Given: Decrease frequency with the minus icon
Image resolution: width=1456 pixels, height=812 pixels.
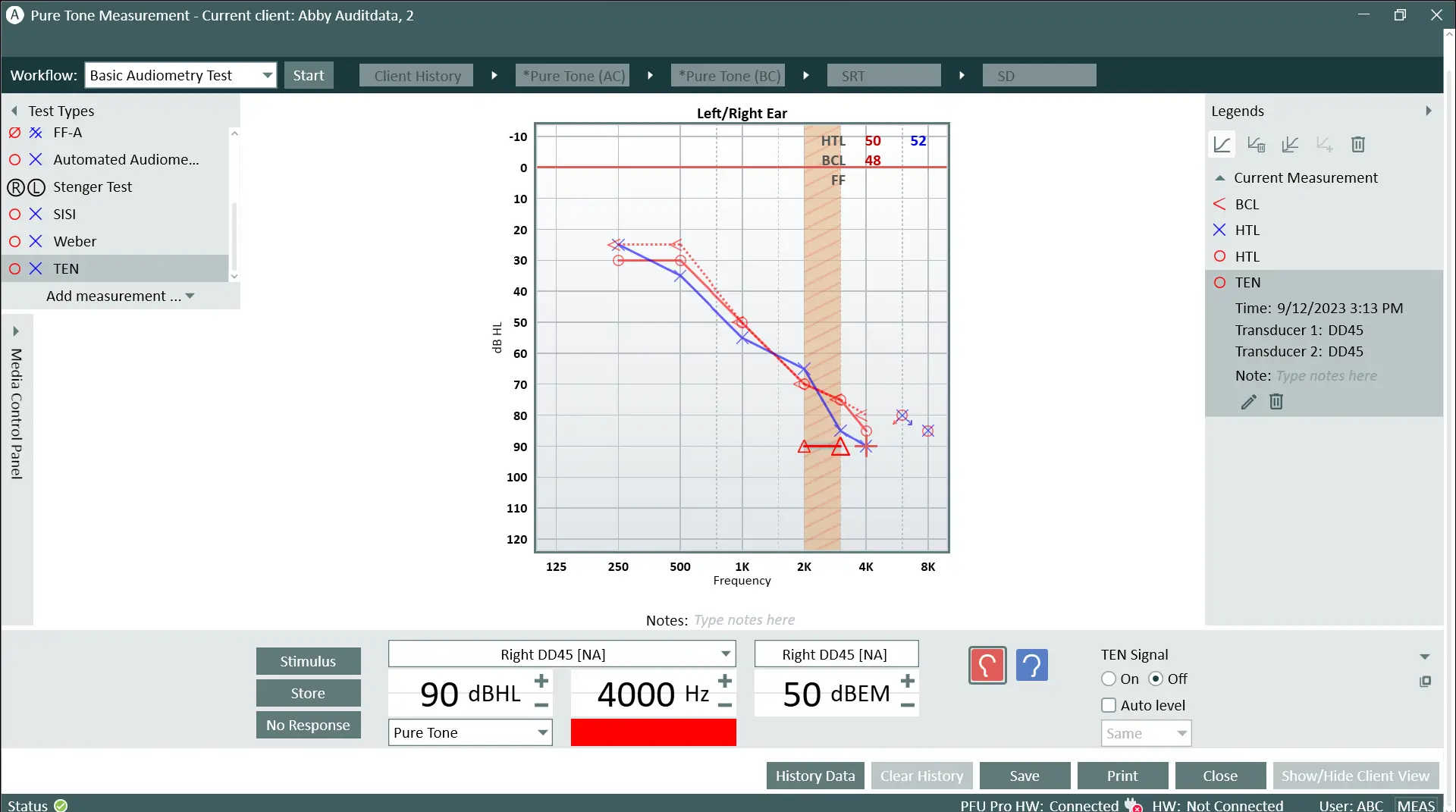Looking at the screenshot, I should [x=725, y=706].
